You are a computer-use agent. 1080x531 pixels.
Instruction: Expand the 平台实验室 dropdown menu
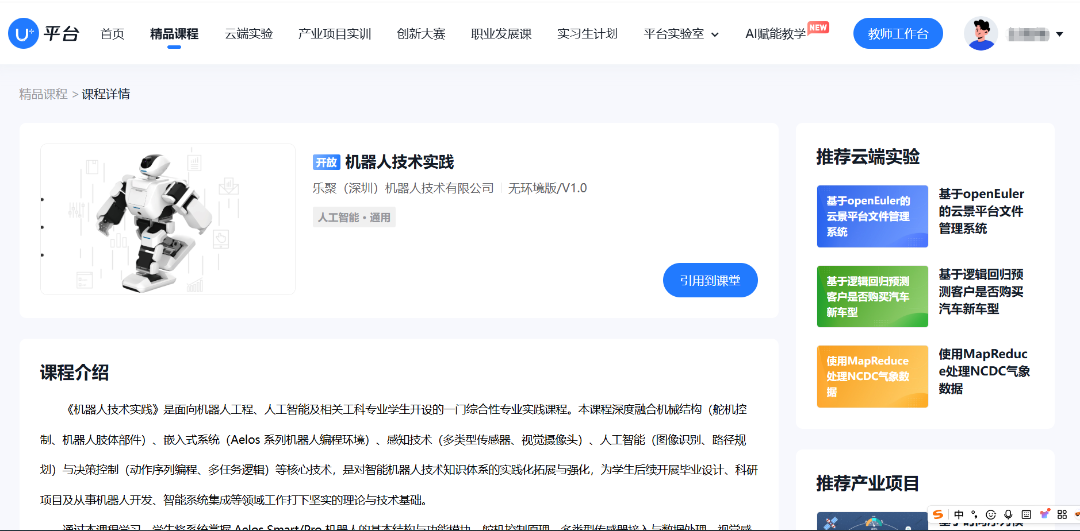[x=681, y=34]
